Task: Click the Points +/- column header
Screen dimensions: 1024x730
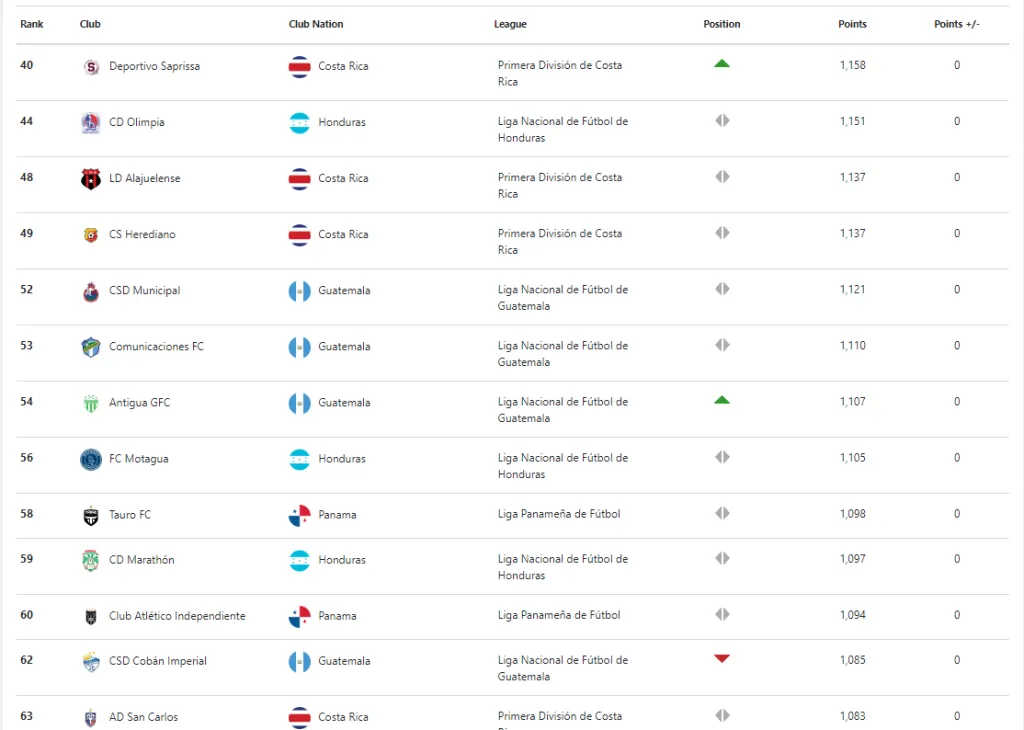Action: [x=956, y=24]
